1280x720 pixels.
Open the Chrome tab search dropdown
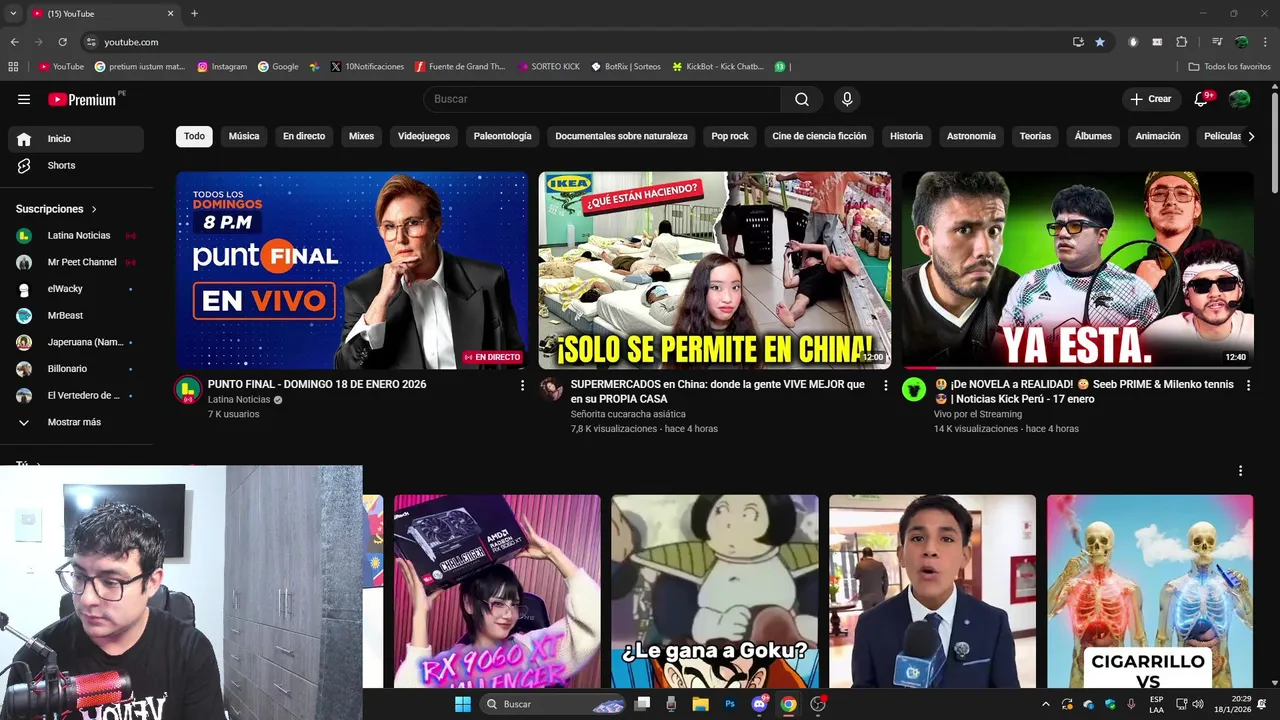pyautogui.click(x=13, y=13)
